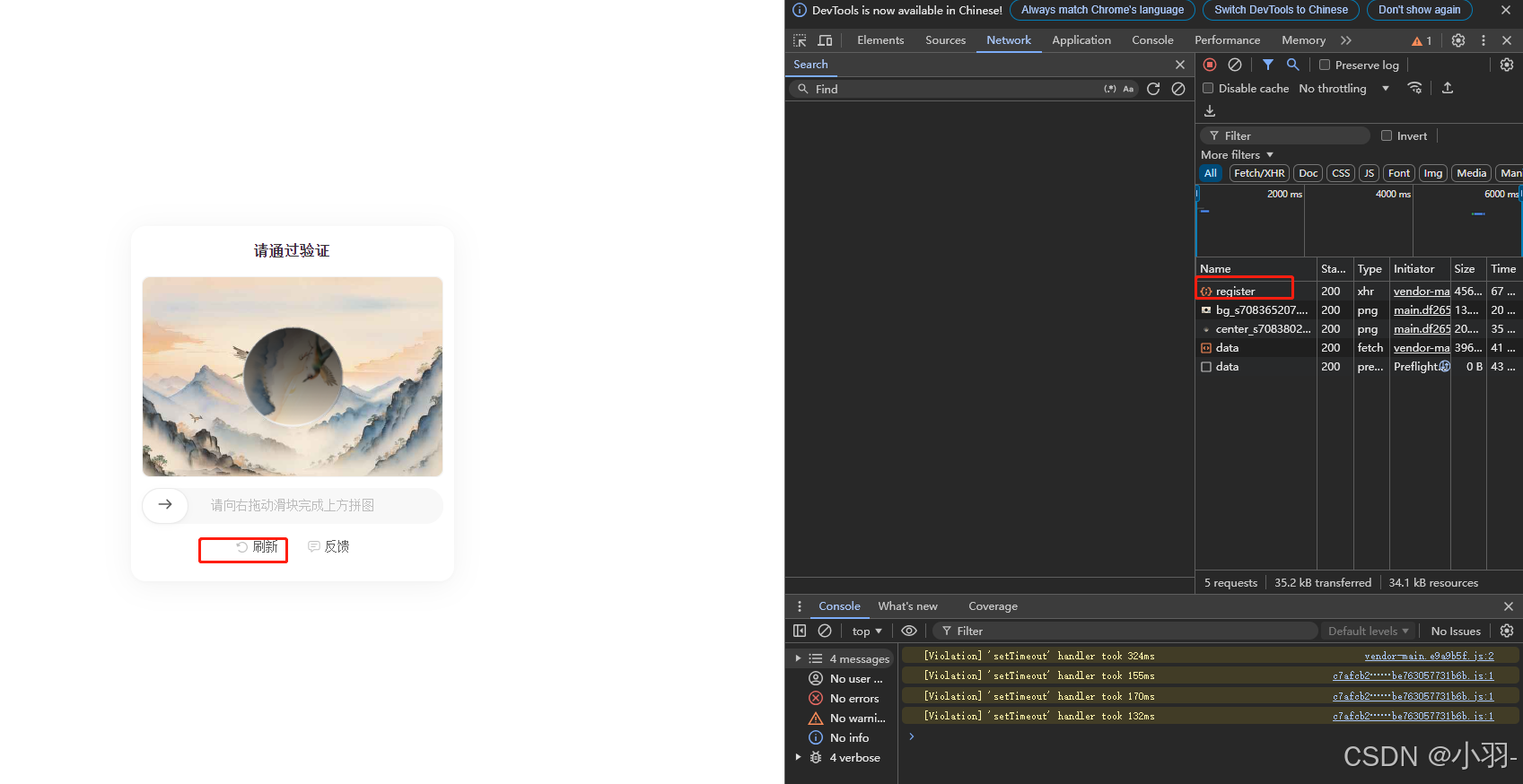Create a live expression eye icon
This screenshot has height=784, width=1523.
pos(909,631)
